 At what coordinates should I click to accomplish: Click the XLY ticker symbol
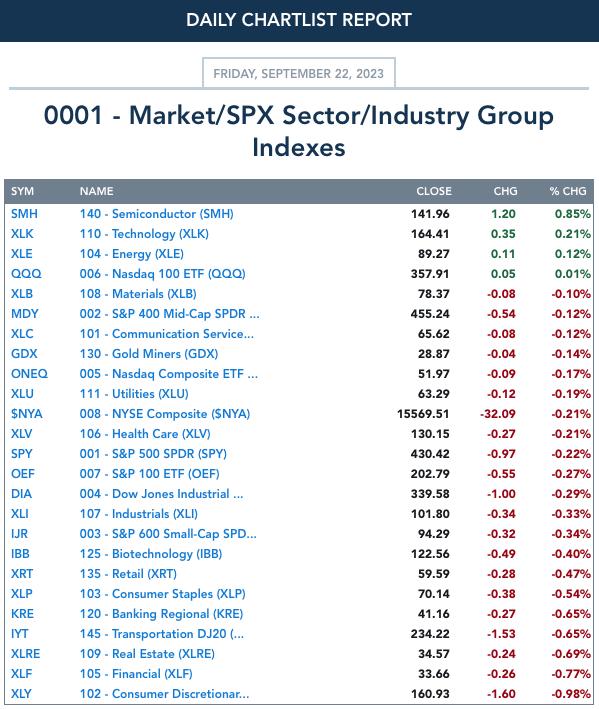tap(21, 694)
